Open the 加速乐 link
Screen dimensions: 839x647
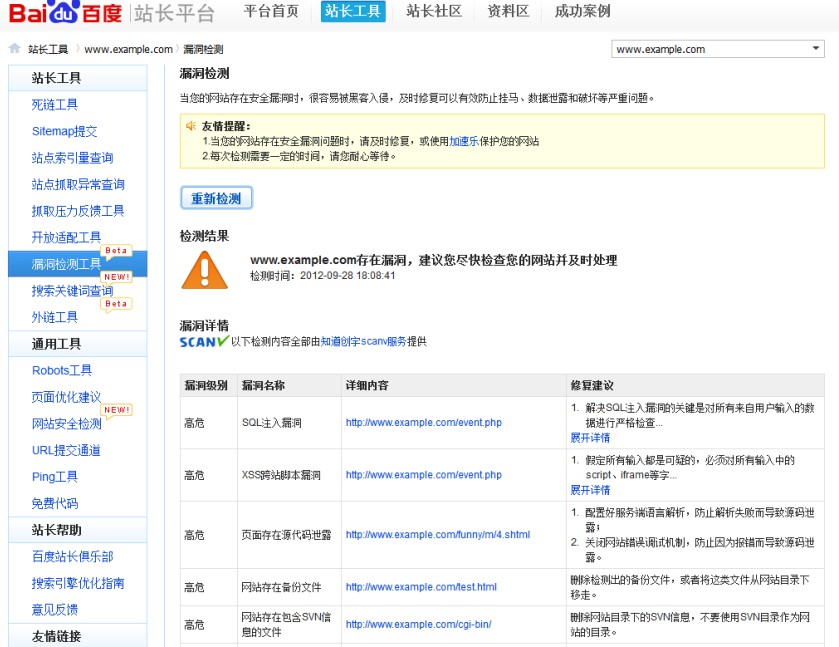click(x=463, y=142)
